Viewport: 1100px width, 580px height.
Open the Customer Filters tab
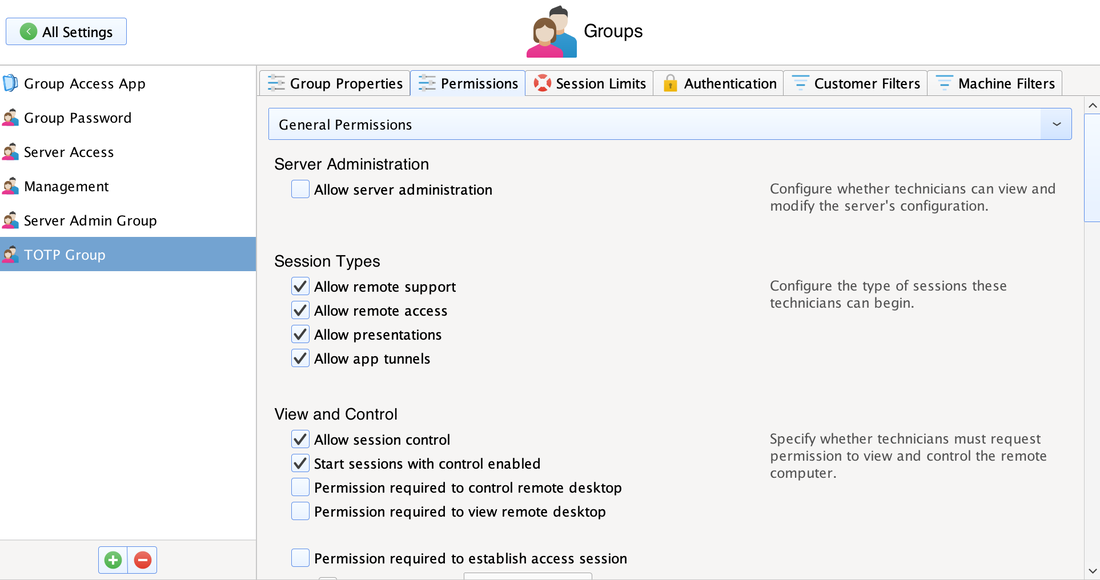856,83
